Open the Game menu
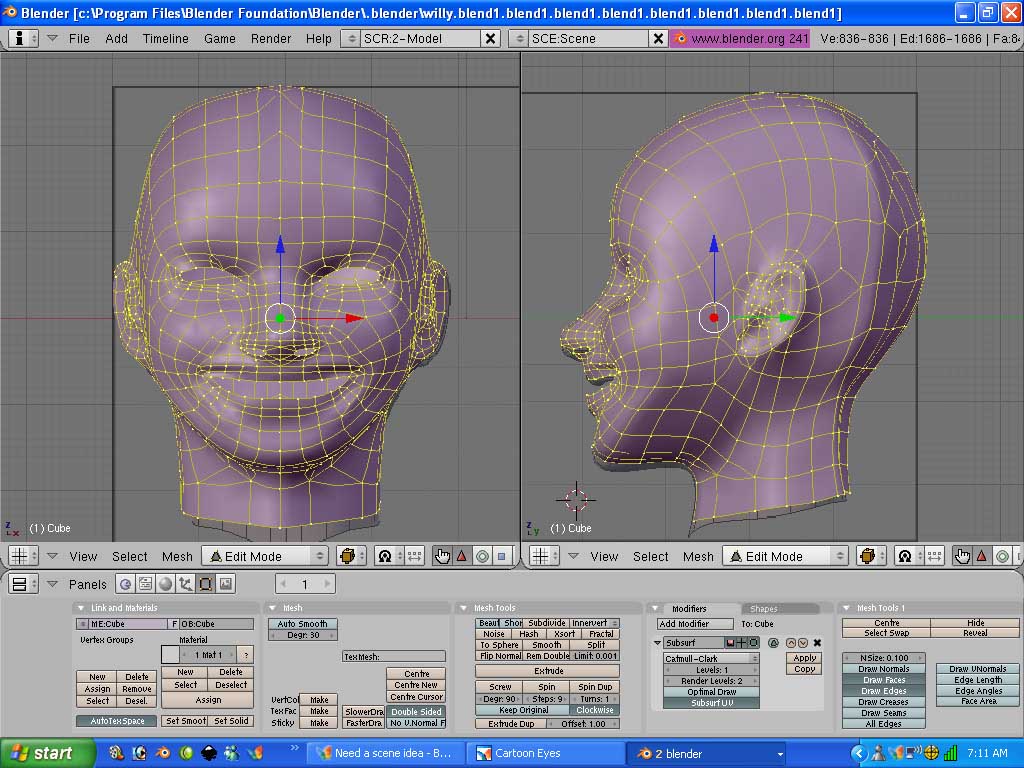Screen dimensions: 1024x768 pos(219,39)
